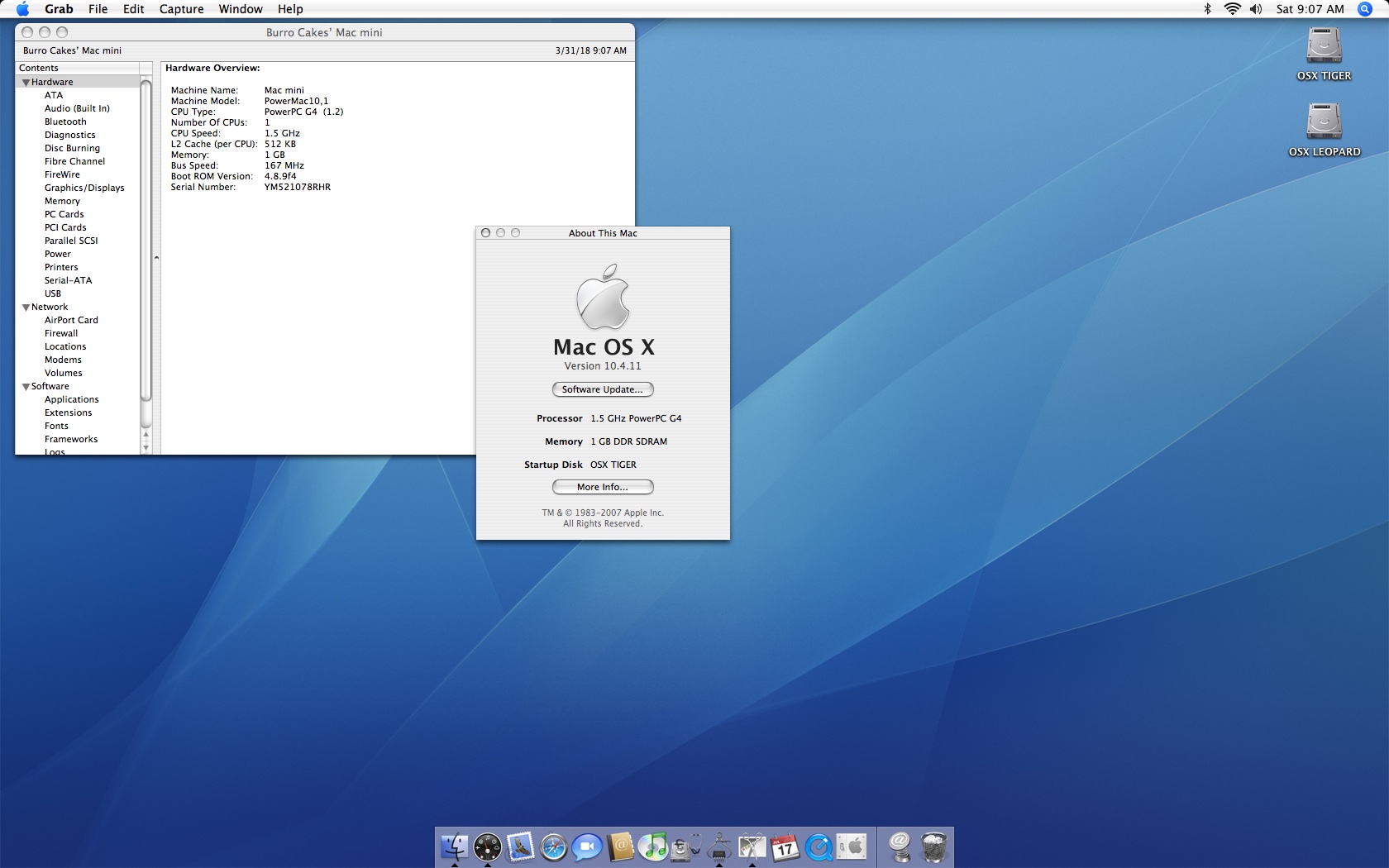Select Graphics/Displays in the Contents list
The image size is (1389, 868).
(84, 188)
